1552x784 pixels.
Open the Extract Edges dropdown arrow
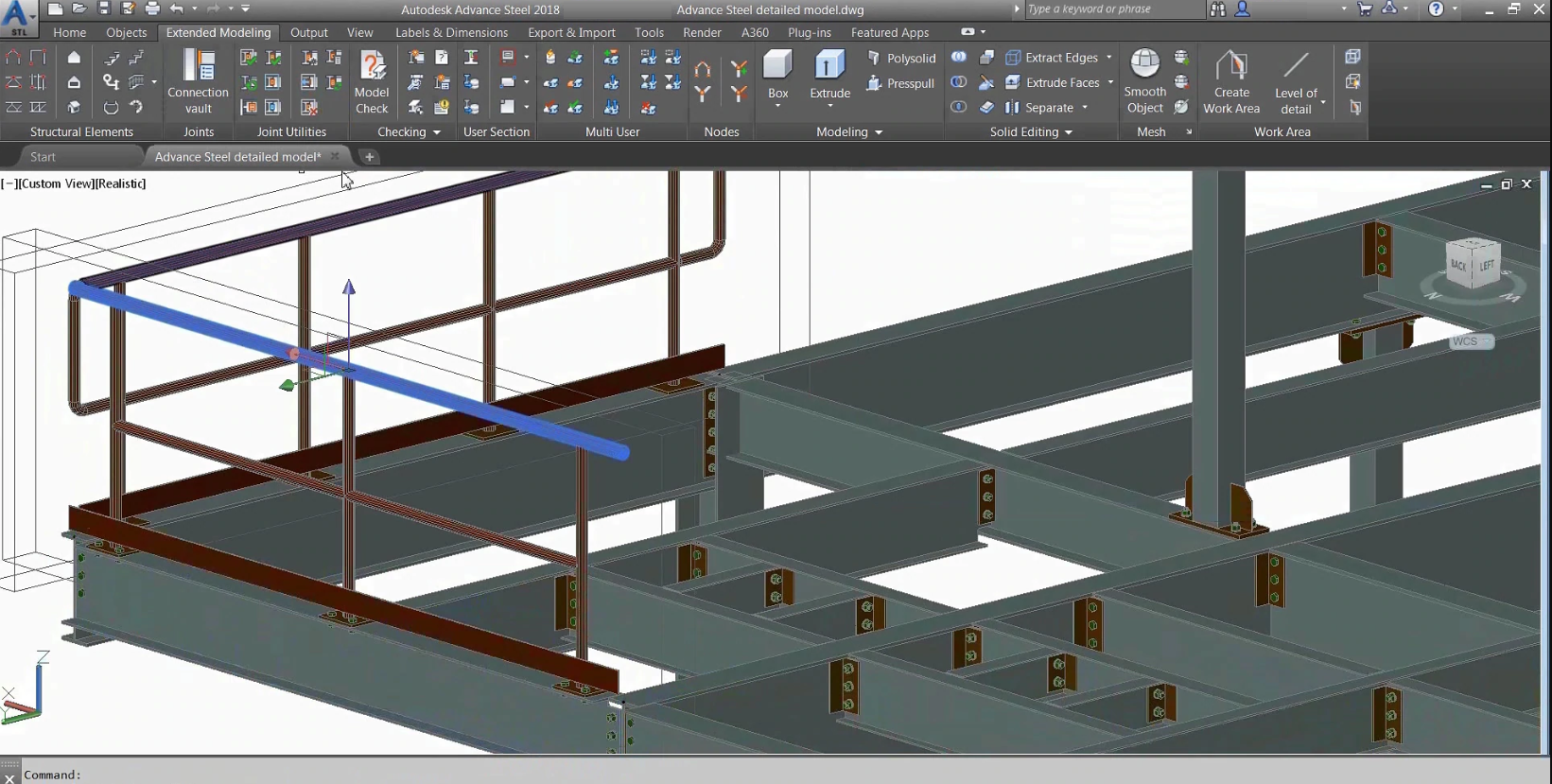click(x=1109, y=58)
